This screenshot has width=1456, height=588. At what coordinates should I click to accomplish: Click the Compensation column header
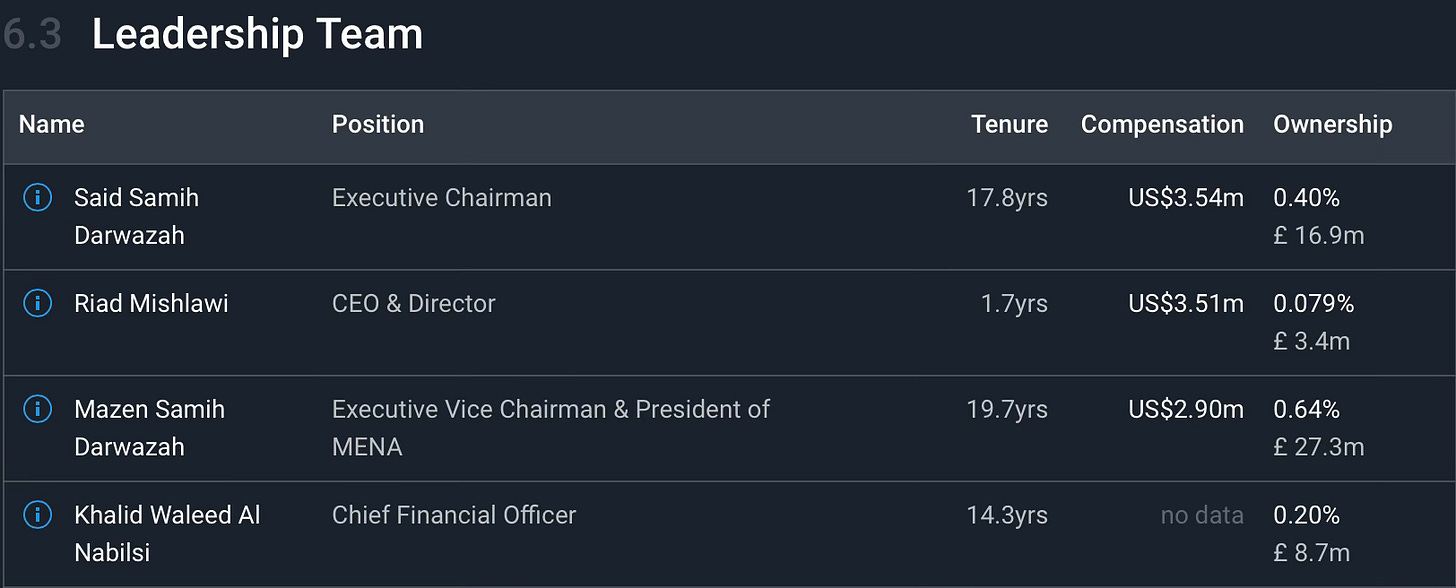click(x=1162, y=124)
